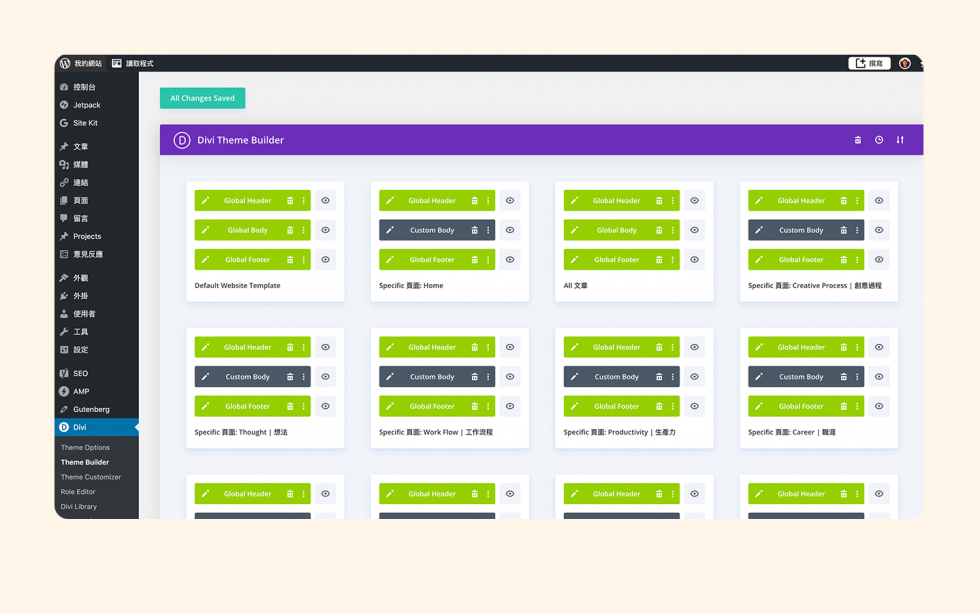Screen dimensions: 980x613
Task: Toggle Custom Body visibility in Home template
Action: 510,230
